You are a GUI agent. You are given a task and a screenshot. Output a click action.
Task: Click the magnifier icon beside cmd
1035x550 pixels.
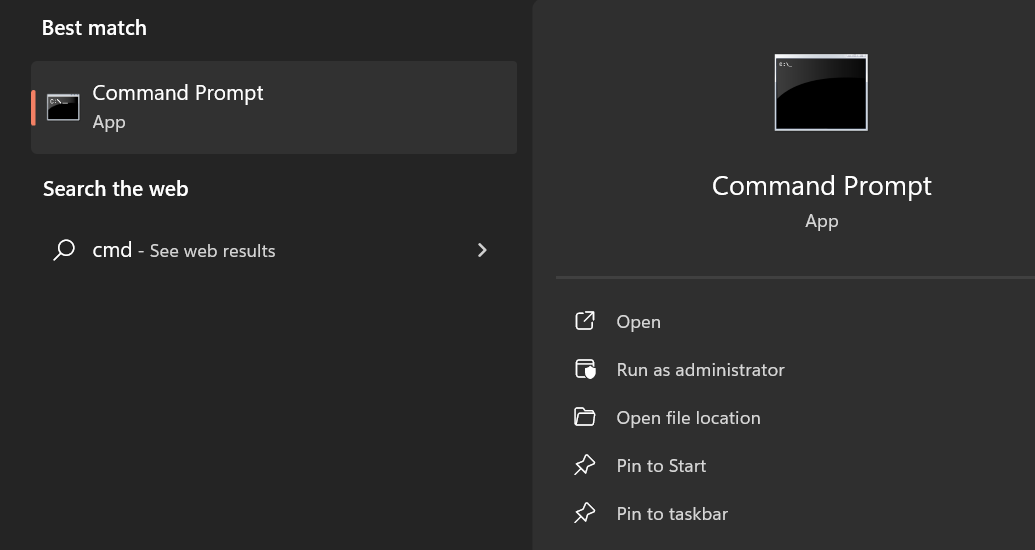[64, 250]
